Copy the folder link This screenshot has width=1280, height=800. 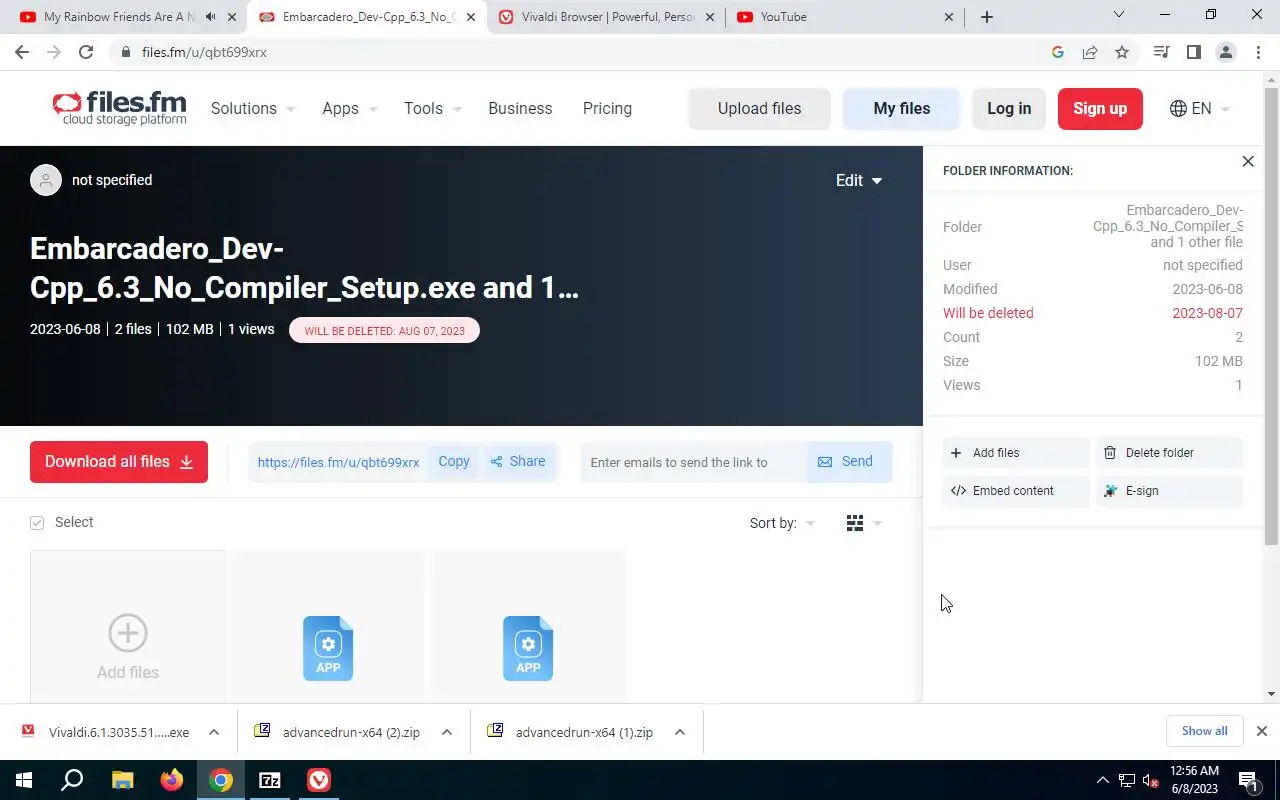tap(454, 462)
